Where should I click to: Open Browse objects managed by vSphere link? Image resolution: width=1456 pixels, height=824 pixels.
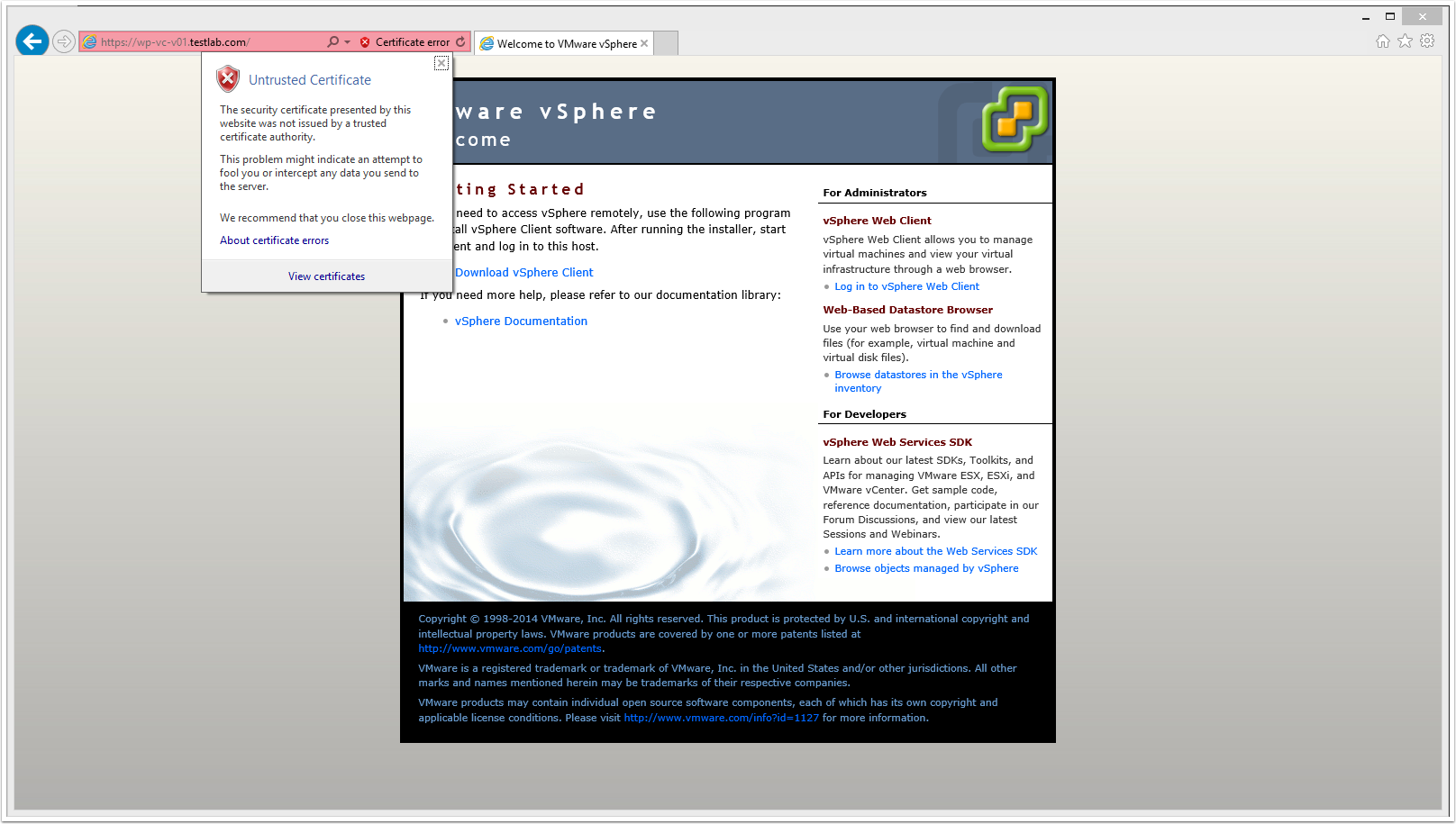pos(926,568)
